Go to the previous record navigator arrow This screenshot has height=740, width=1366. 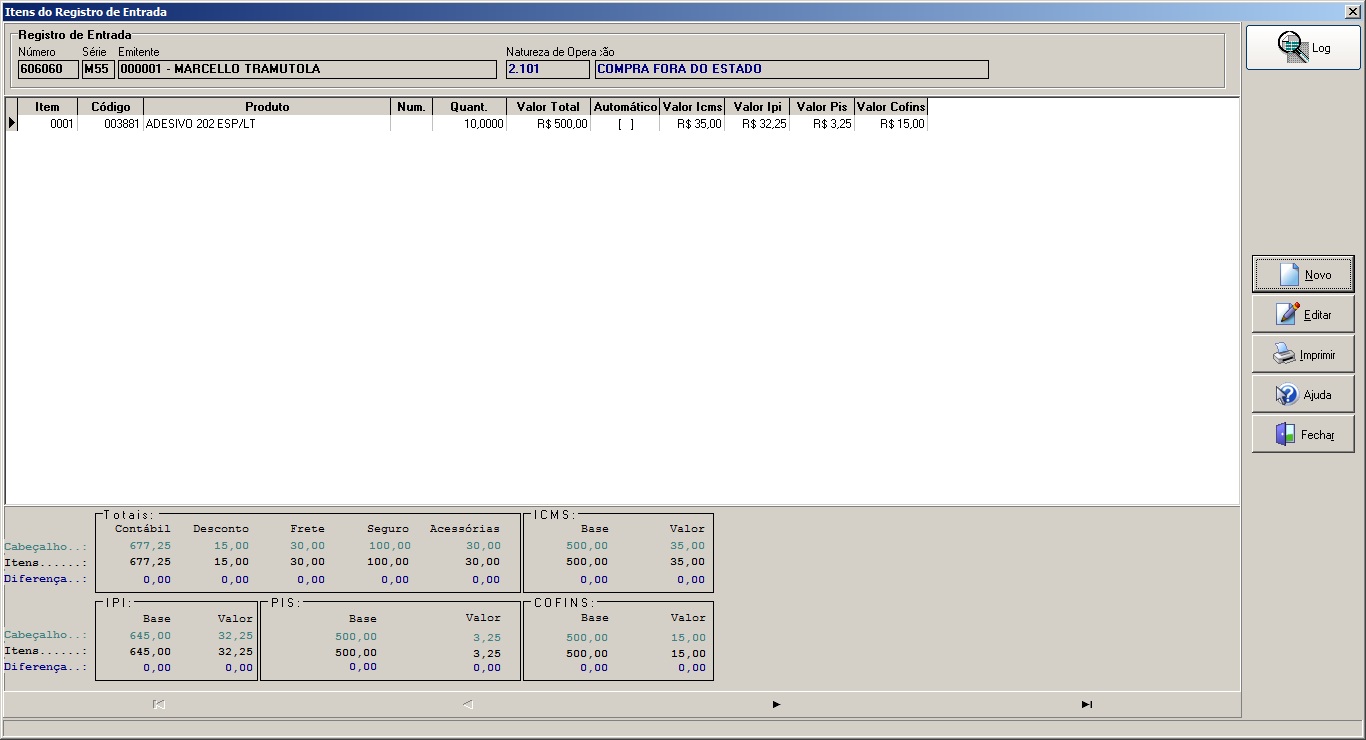pyautogui.click(x=467, y=704)
